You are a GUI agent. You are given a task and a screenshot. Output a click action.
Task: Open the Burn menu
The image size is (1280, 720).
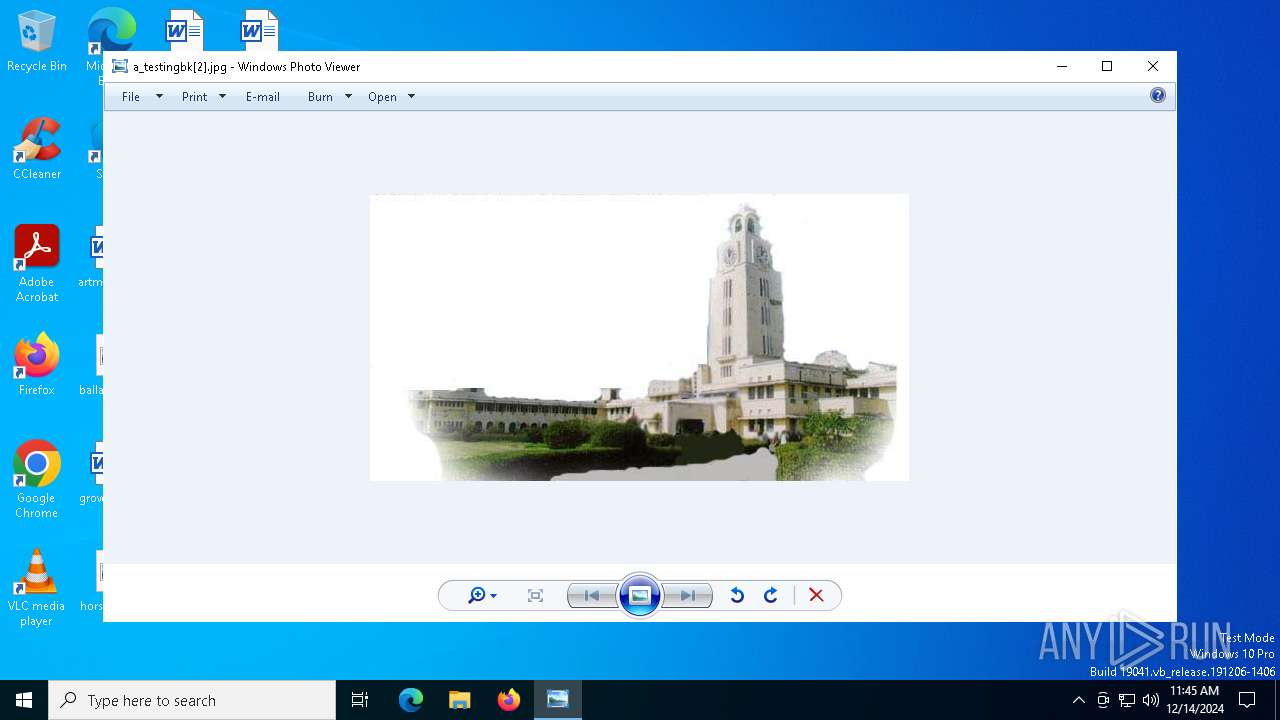pos(320,97)
